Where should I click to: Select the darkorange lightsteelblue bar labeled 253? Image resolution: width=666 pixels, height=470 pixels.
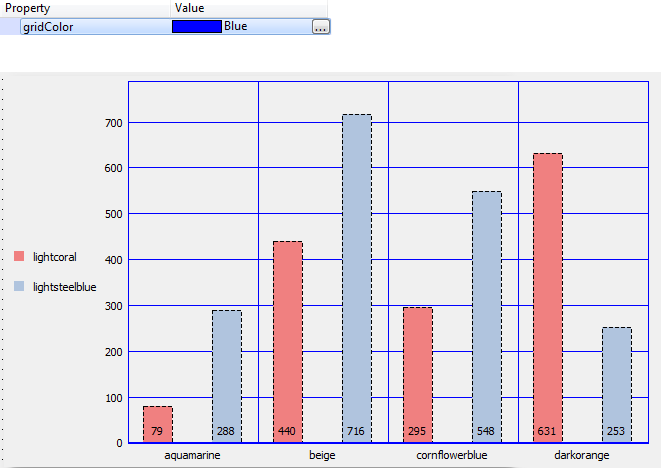point(616,384)
